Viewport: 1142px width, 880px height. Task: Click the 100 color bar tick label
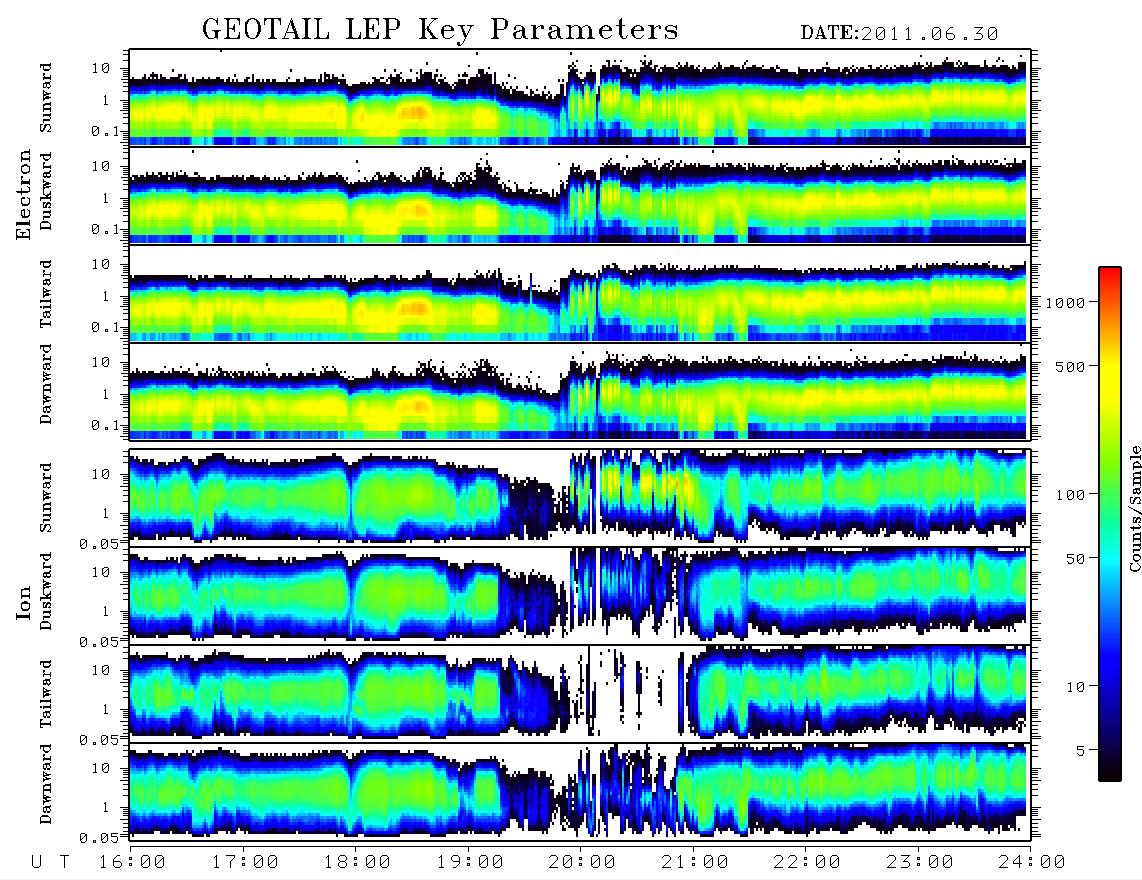(x=1070, y=495)
